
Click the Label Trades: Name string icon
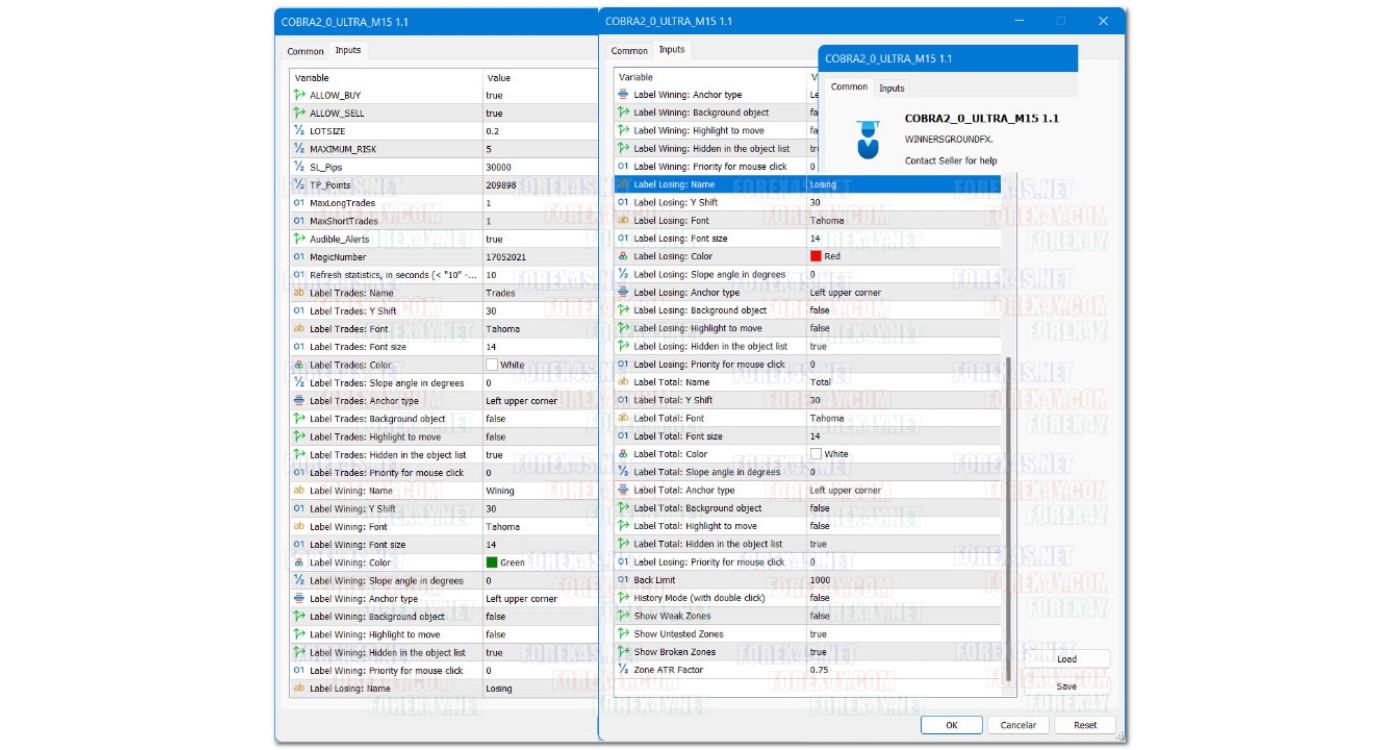(299, 293)
